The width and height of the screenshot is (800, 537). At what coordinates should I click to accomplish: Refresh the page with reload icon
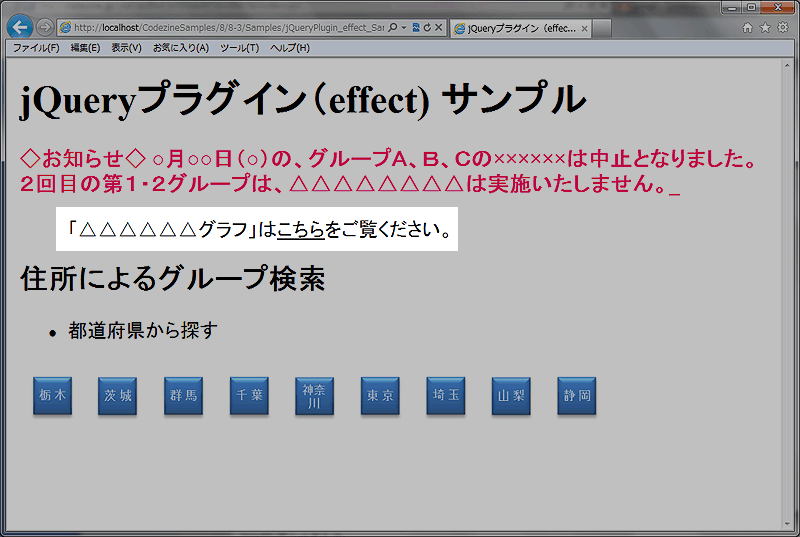coord(427,28)
